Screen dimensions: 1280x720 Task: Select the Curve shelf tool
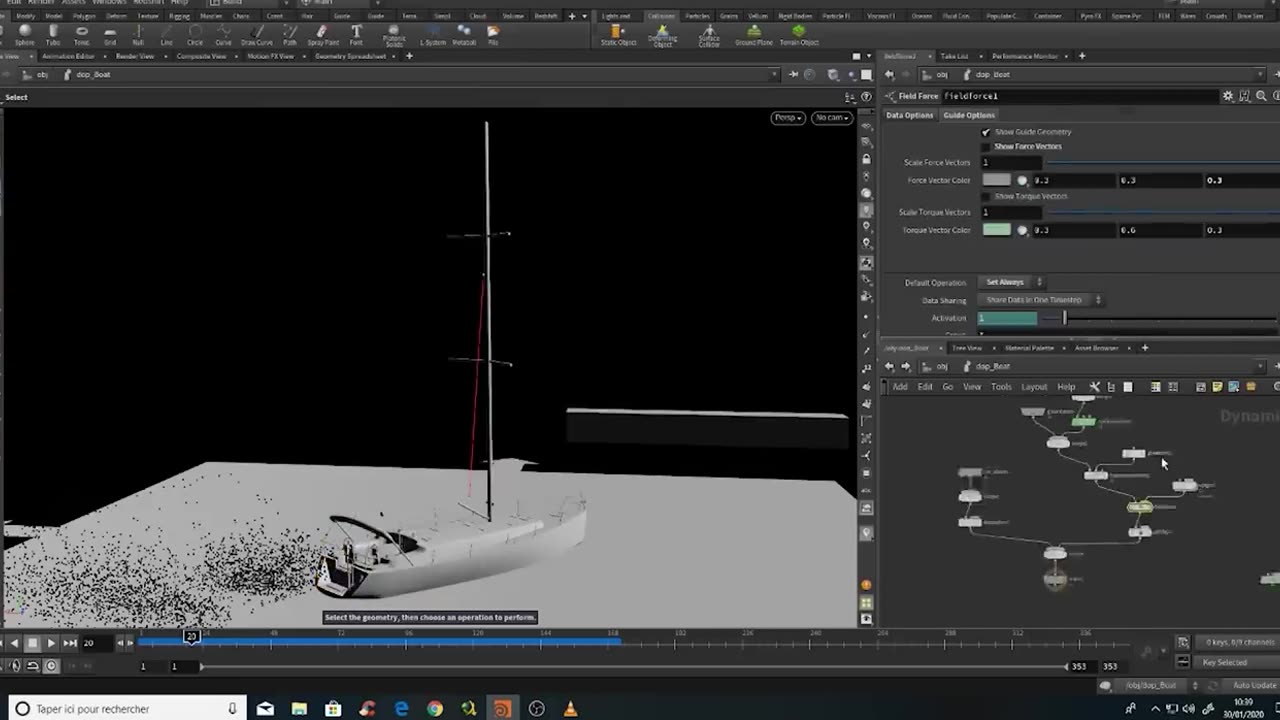[223, 35]
